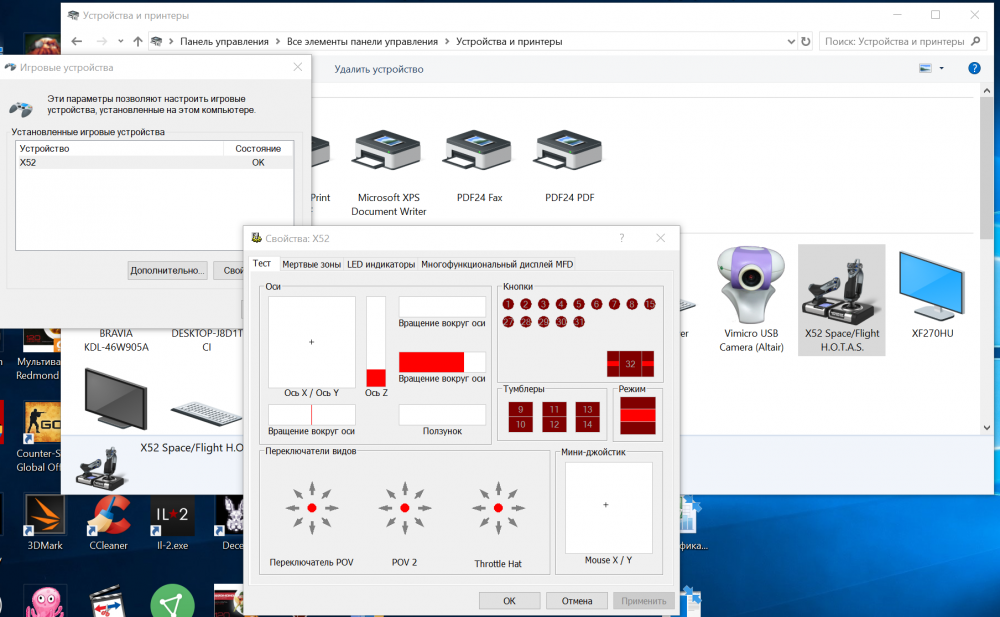Expand the address bar history dropdown
1000x617 pixels.
tap(789, 42)
